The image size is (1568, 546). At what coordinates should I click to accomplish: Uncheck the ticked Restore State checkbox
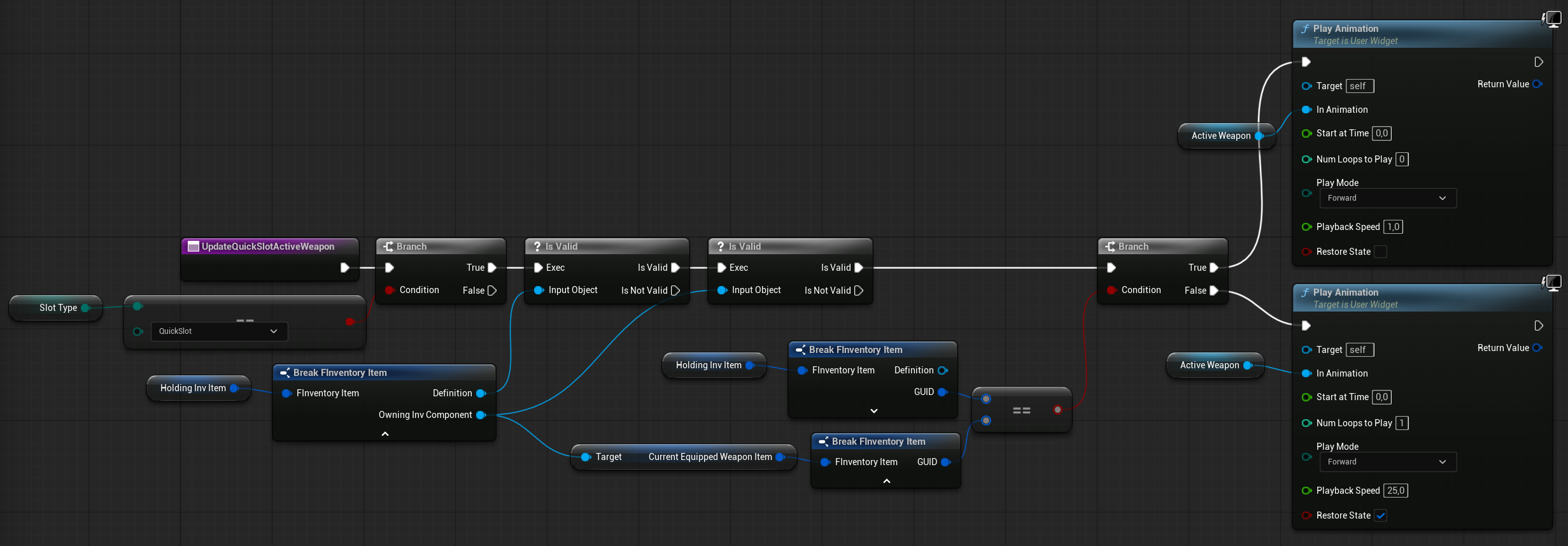pos(1380,515)
